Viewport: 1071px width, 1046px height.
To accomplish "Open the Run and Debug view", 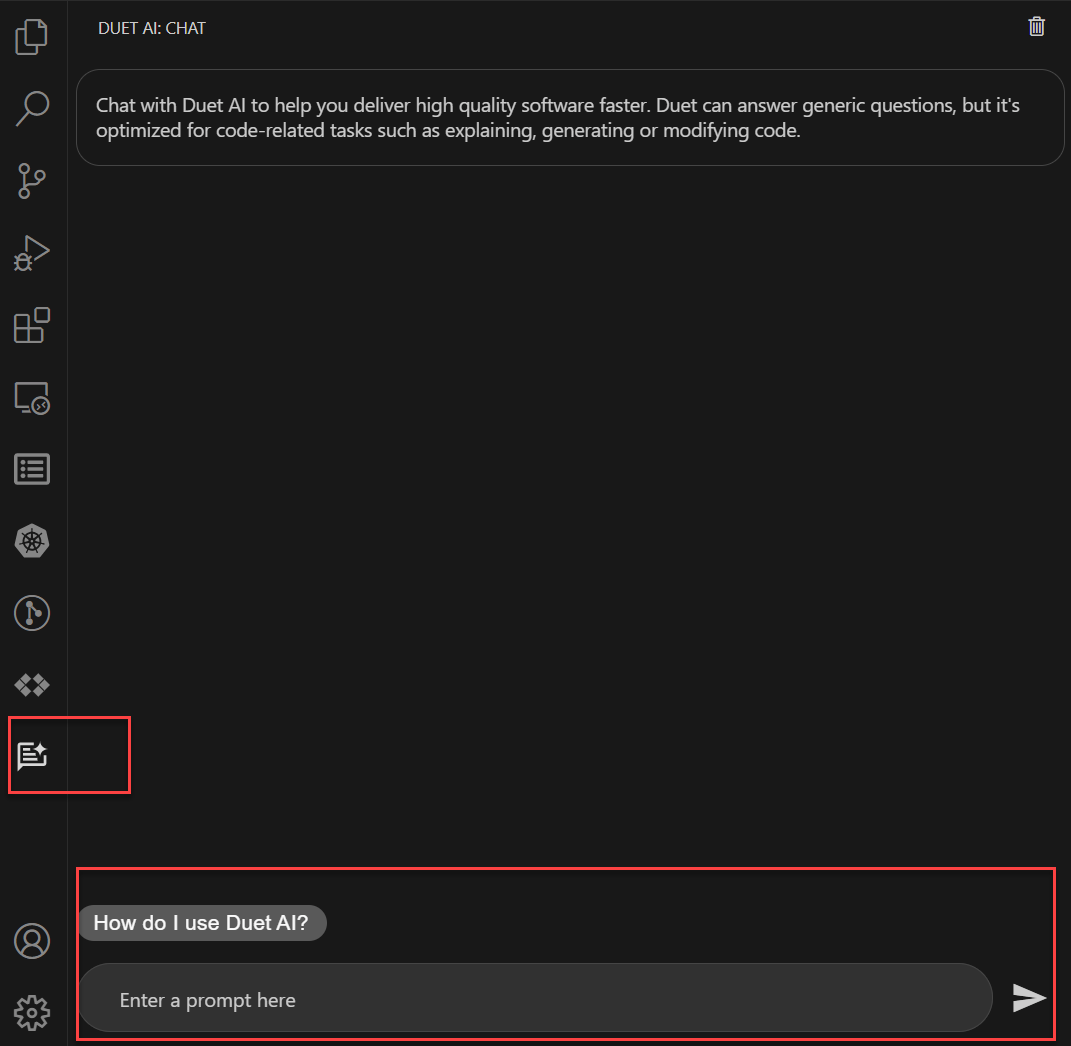I will pos(31,253).
